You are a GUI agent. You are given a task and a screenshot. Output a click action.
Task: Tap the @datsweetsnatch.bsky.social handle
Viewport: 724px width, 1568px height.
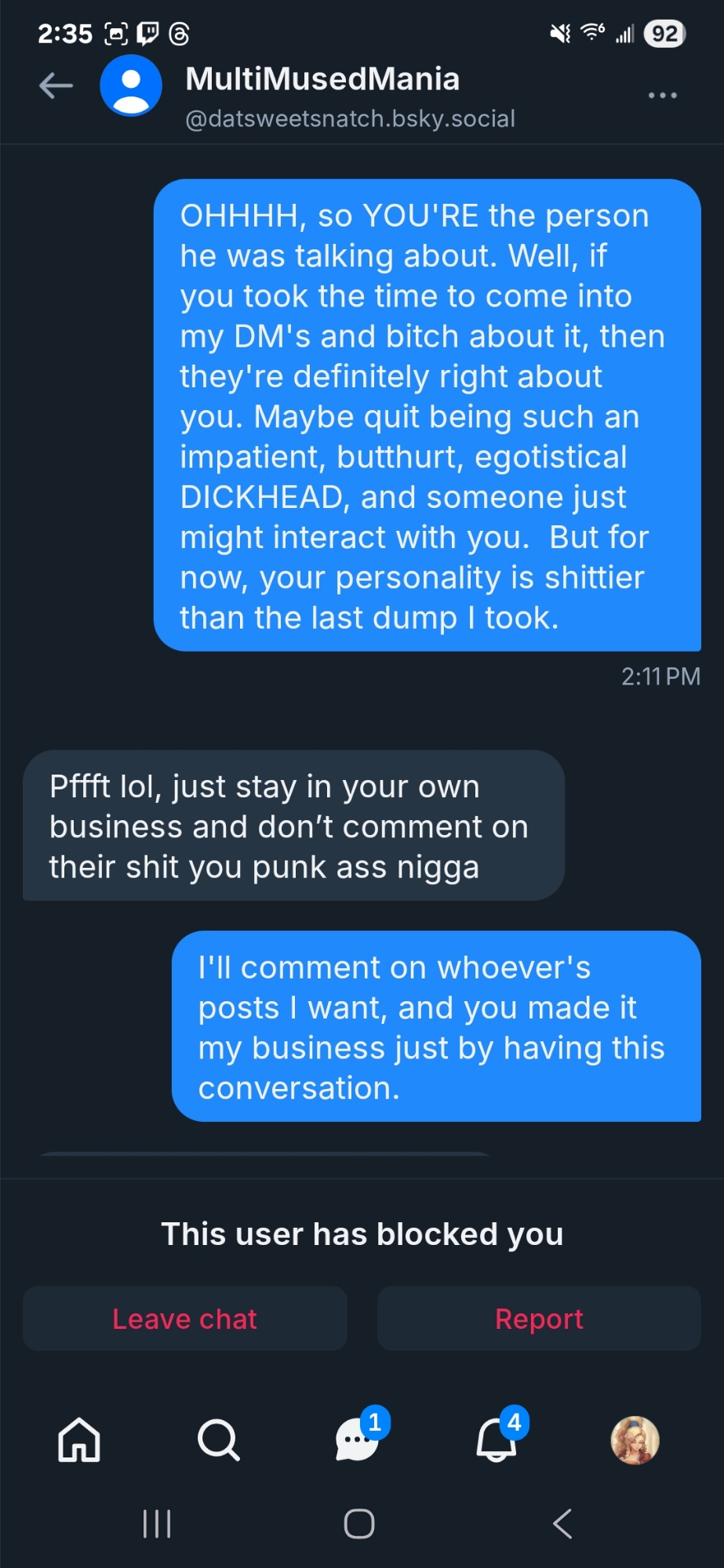(350, 118)
